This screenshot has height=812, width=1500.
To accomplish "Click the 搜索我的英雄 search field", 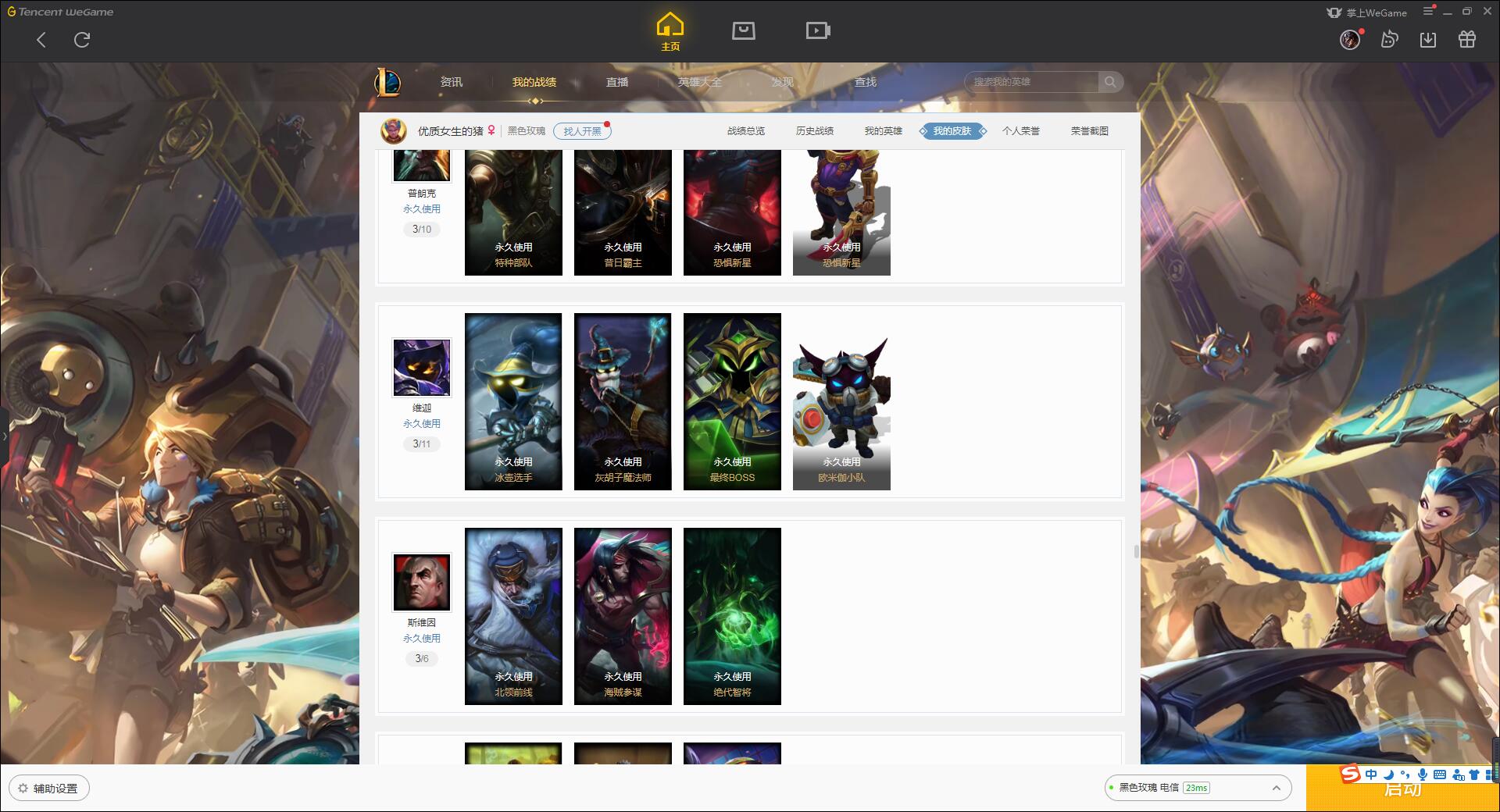I will [1033, 82].
